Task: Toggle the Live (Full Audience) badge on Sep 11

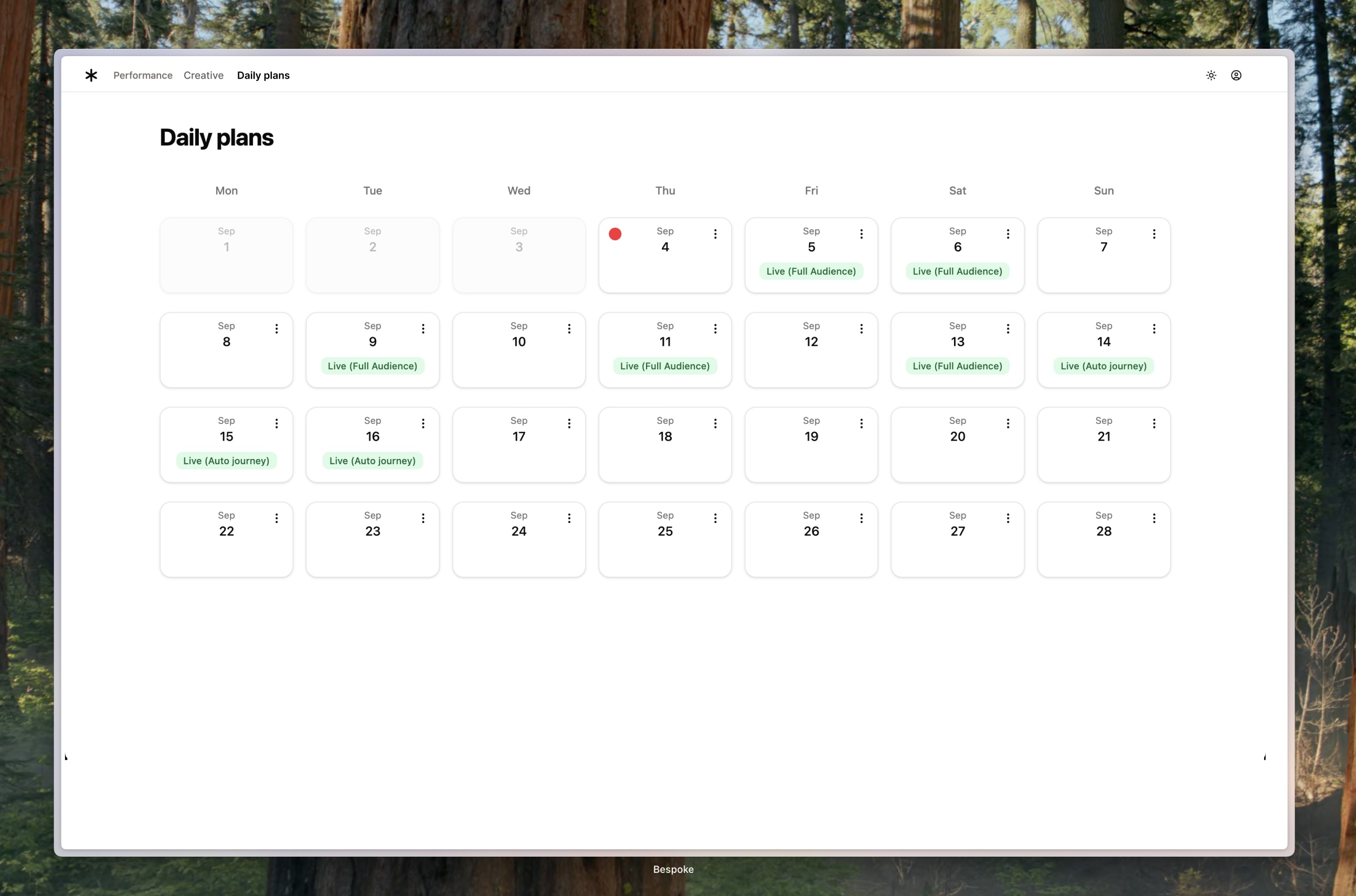Action: (x=664, y=366)
